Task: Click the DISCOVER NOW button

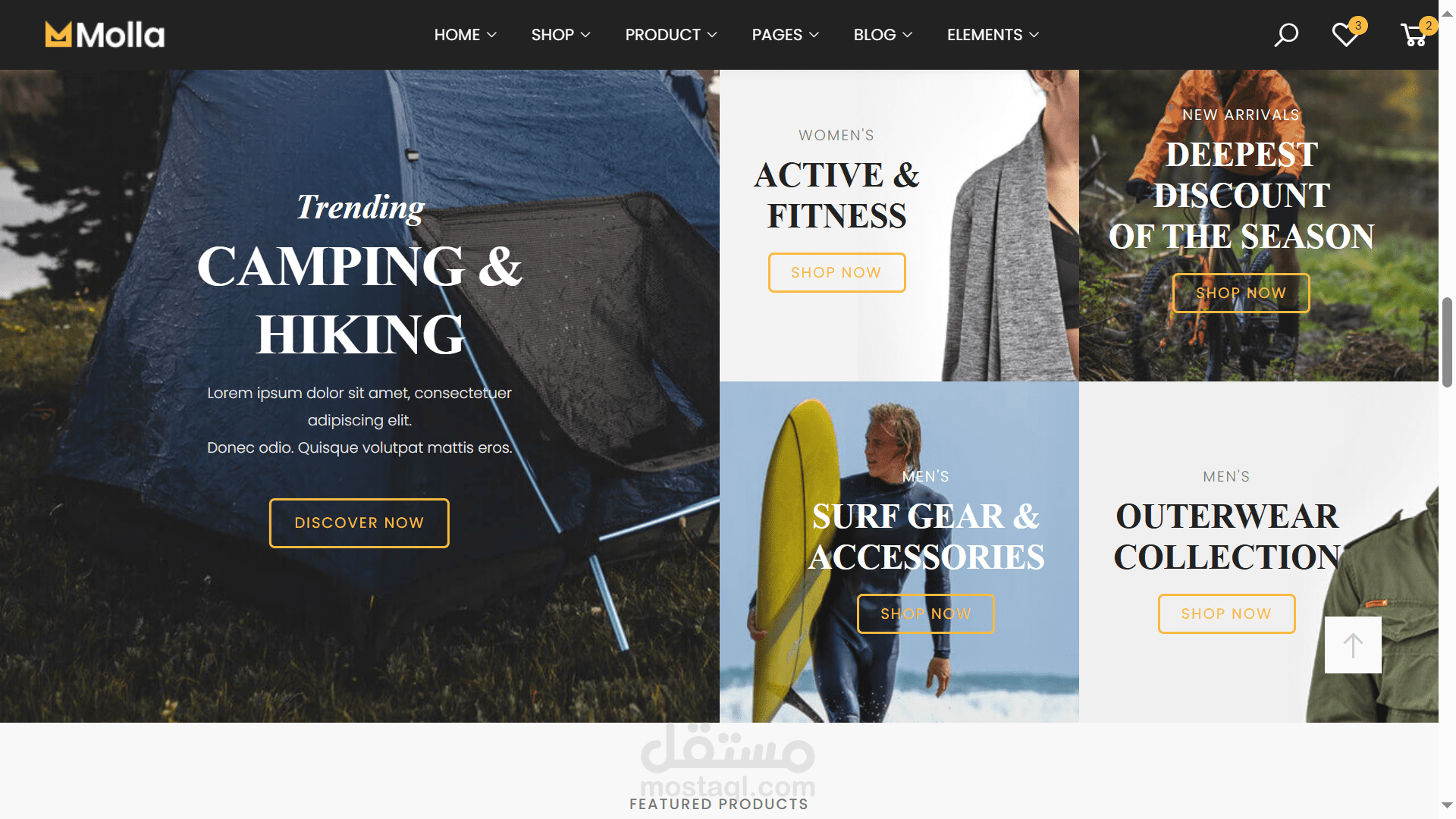Action: 359,523
